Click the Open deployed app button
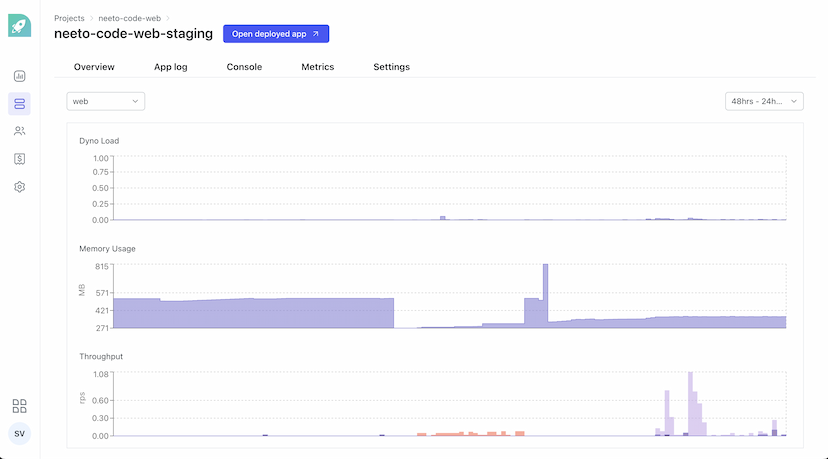828x459 pixels. [276, 34]
